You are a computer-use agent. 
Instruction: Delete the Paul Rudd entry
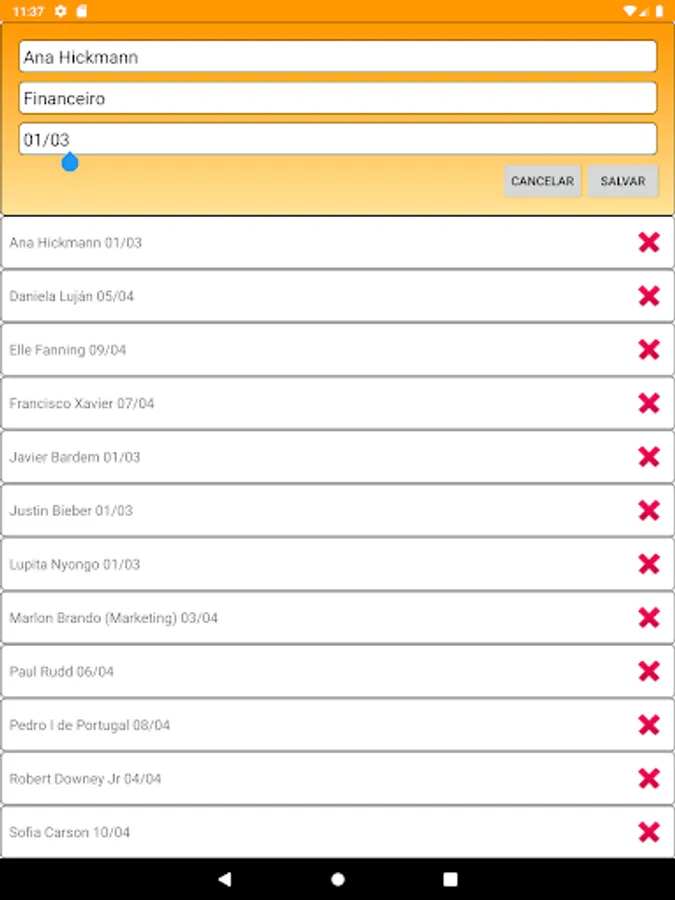click(x=649, y=671)
